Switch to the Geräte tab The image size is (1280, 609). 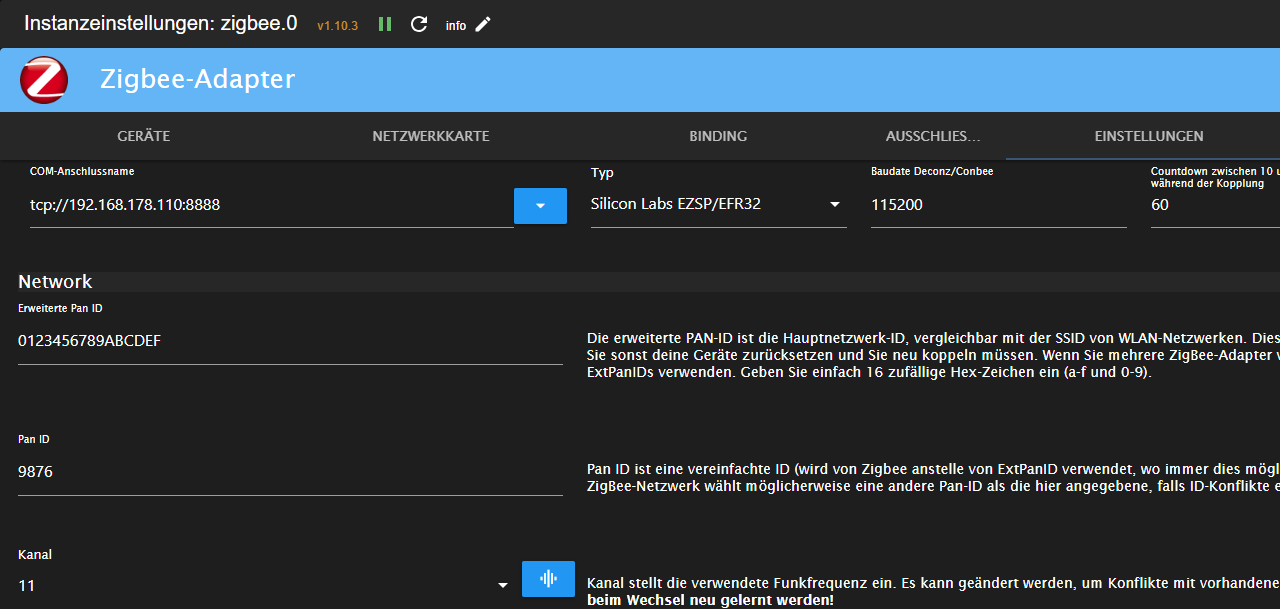point(143,136)
